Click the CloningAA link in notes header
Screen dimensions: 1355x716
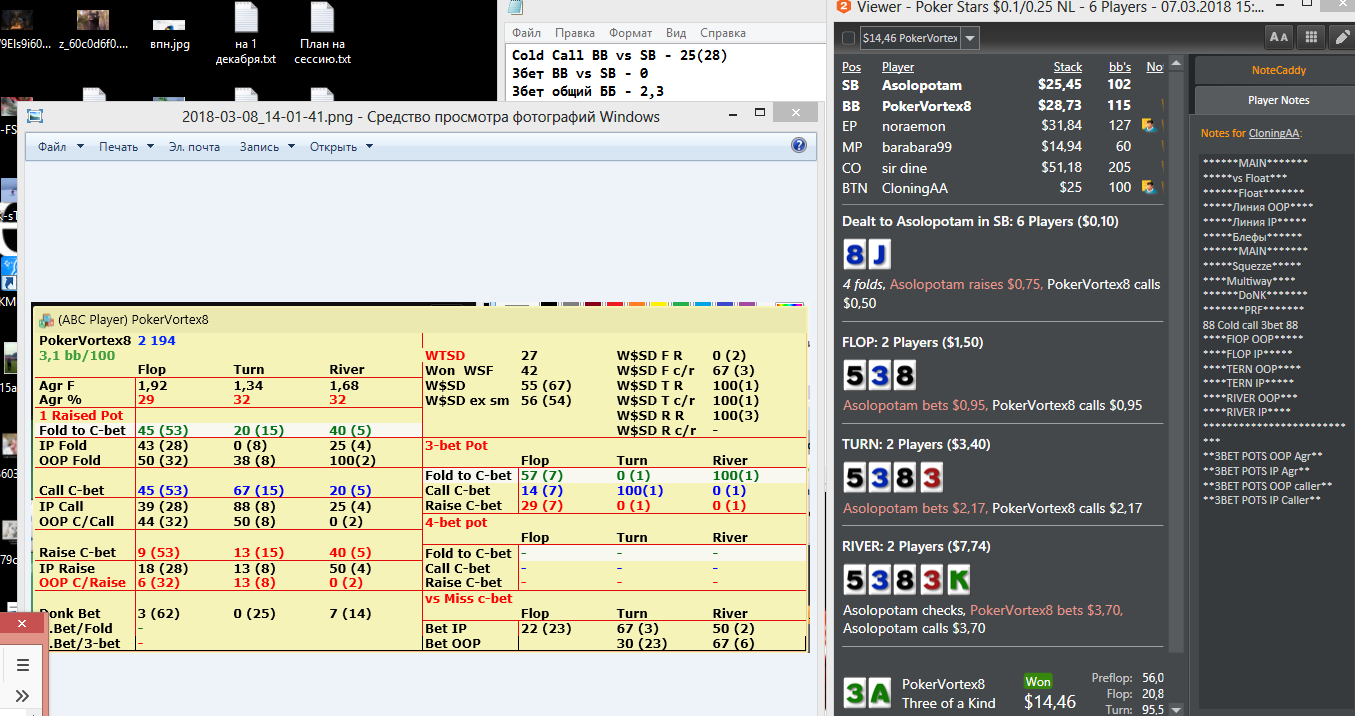1275,133
